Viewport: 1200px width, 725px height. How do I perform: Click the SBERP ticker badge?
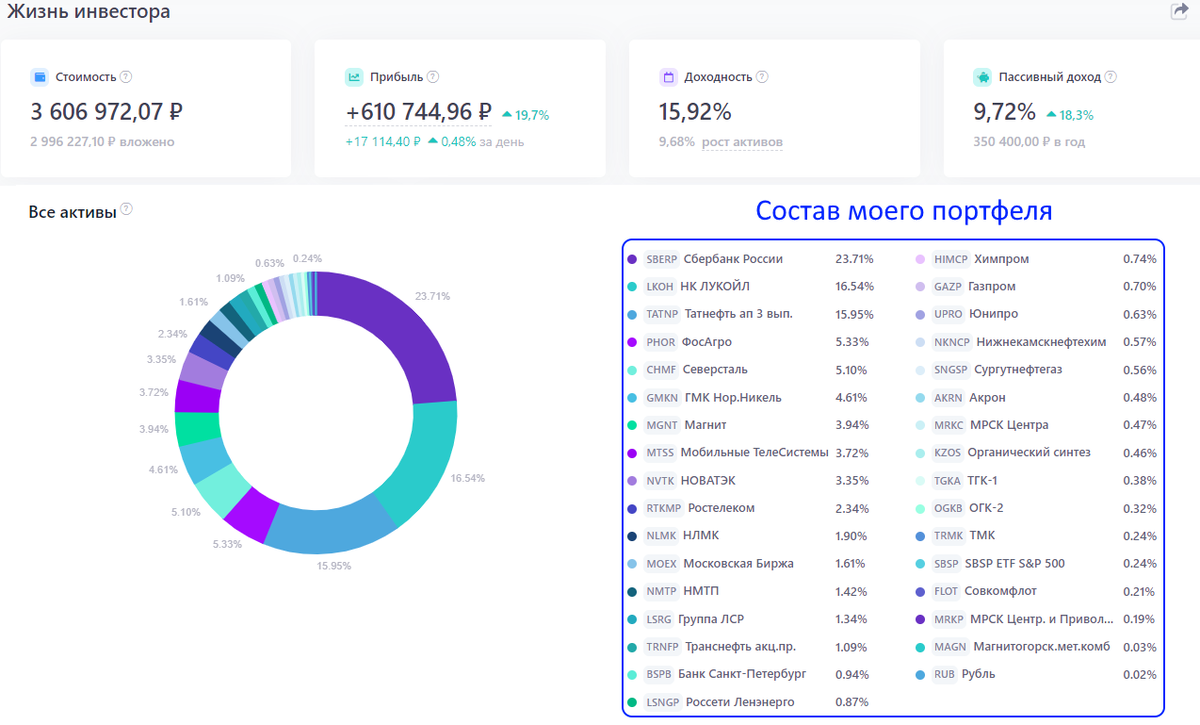tap(661, 259)
